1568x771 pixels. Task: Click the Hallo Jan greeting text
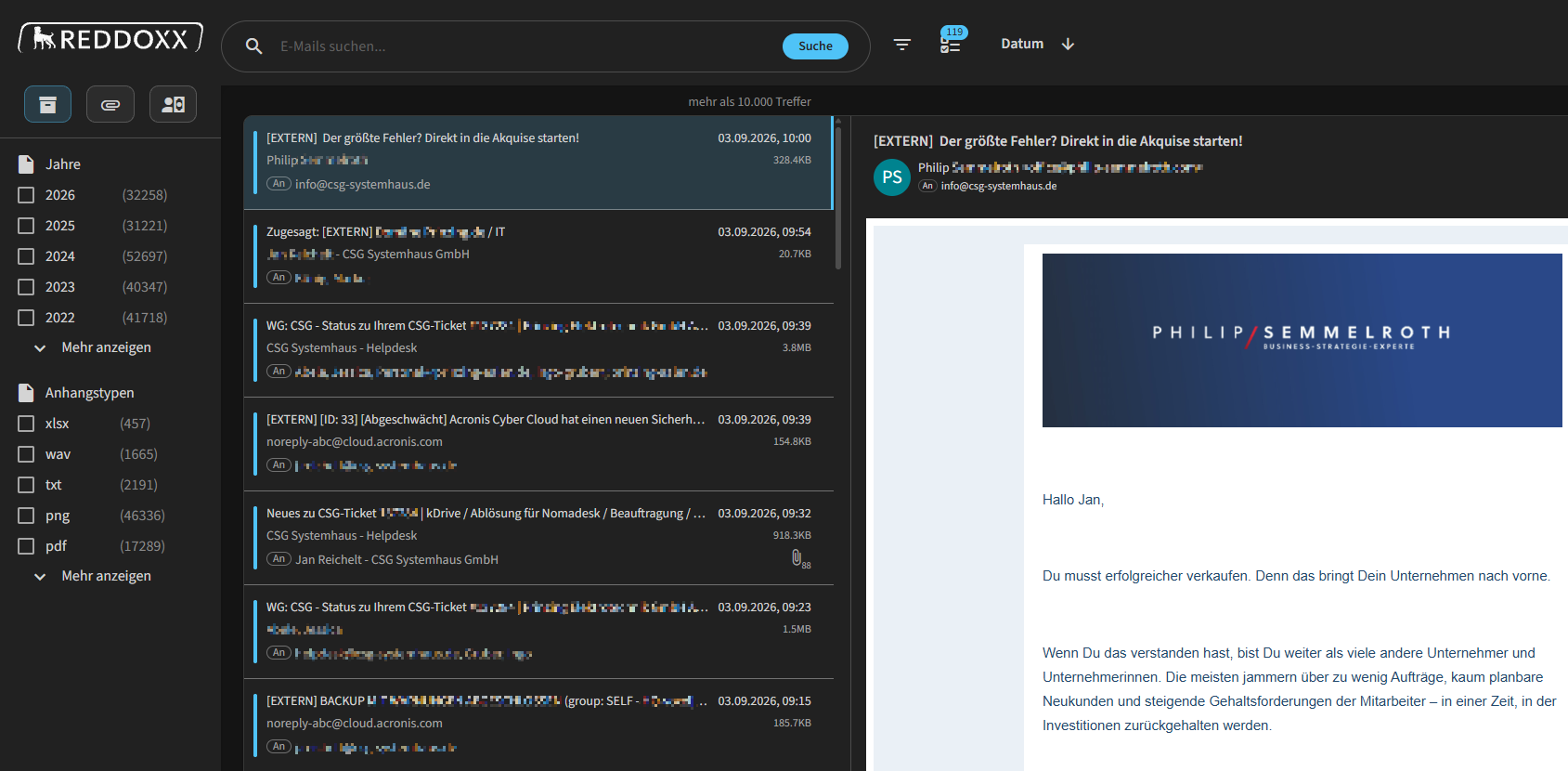pos(1073,500)
